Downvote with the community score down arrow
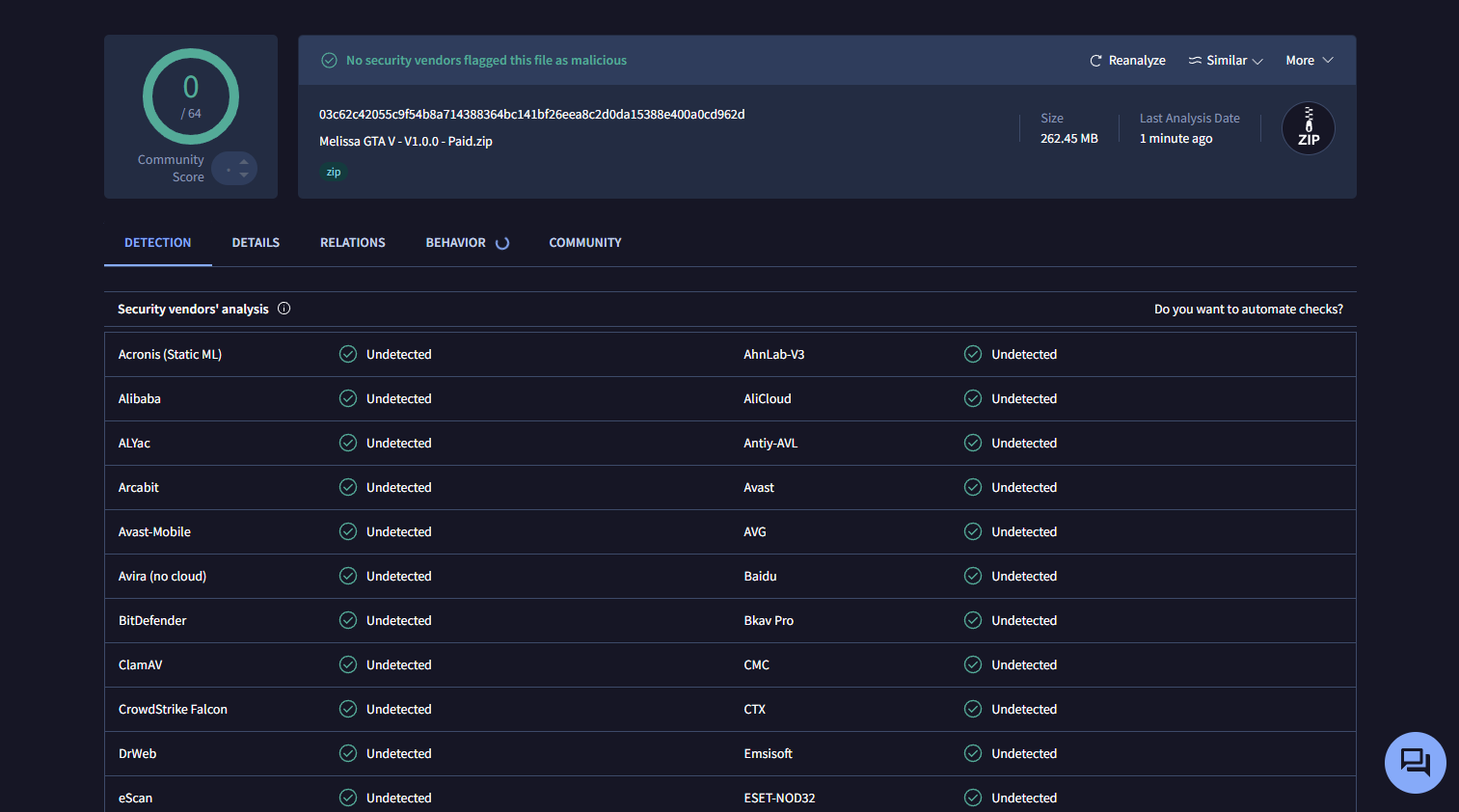 (x=244, y=176)
